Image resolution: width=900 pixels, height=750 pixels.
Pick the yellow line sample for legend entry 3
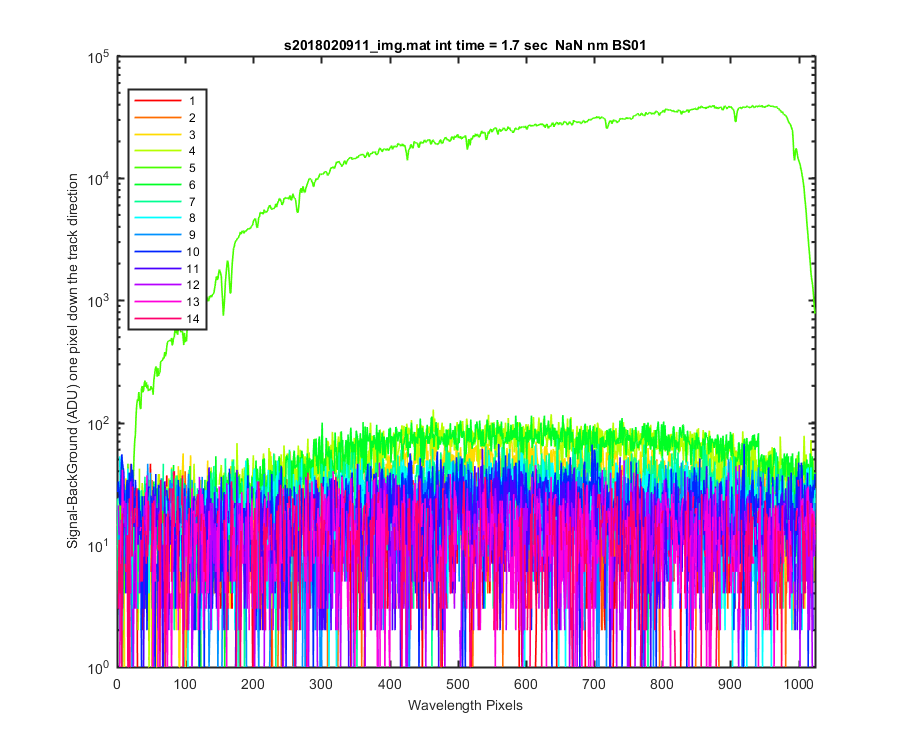[158, 135]
